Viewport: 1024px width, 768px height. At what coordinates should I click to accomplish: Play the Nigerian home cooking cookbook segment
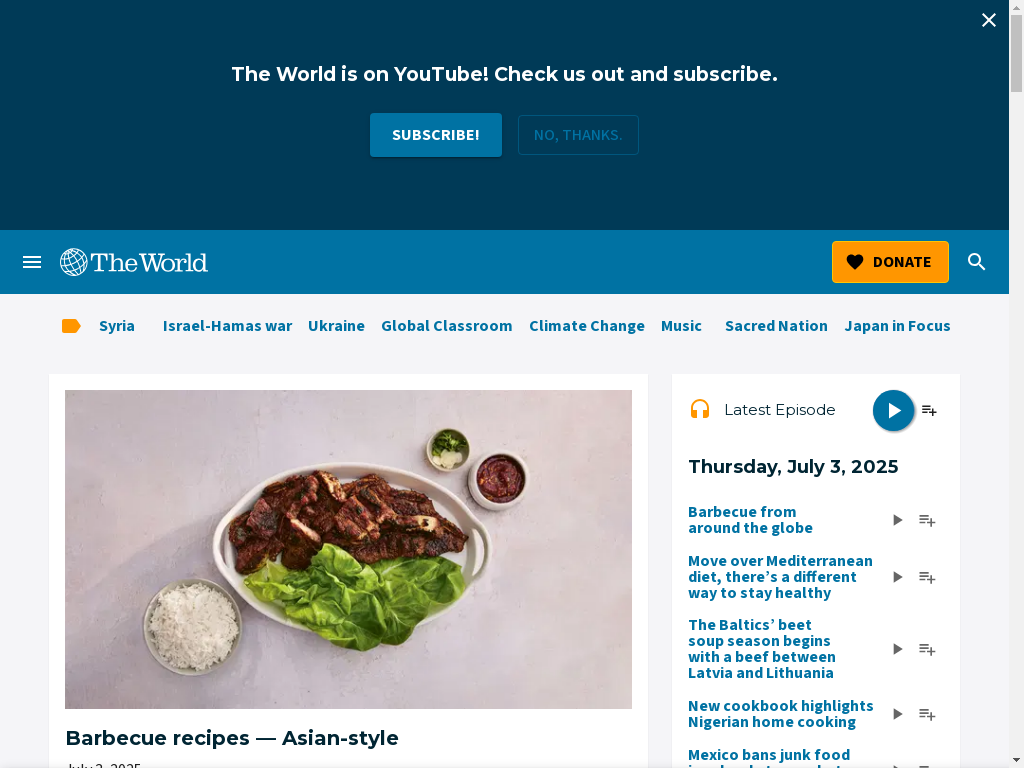[x=897, y=714]
